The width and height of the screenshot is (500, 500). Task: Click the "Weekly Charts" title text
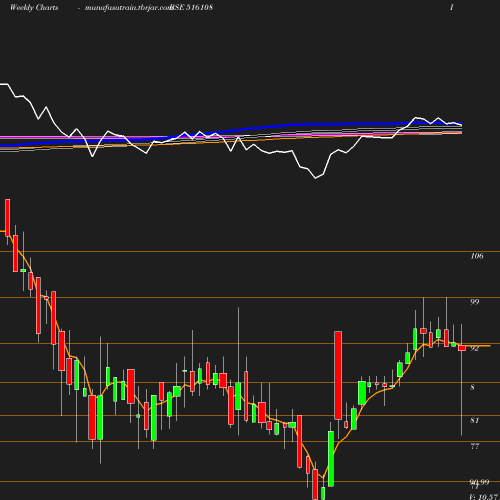pos(34,7)
